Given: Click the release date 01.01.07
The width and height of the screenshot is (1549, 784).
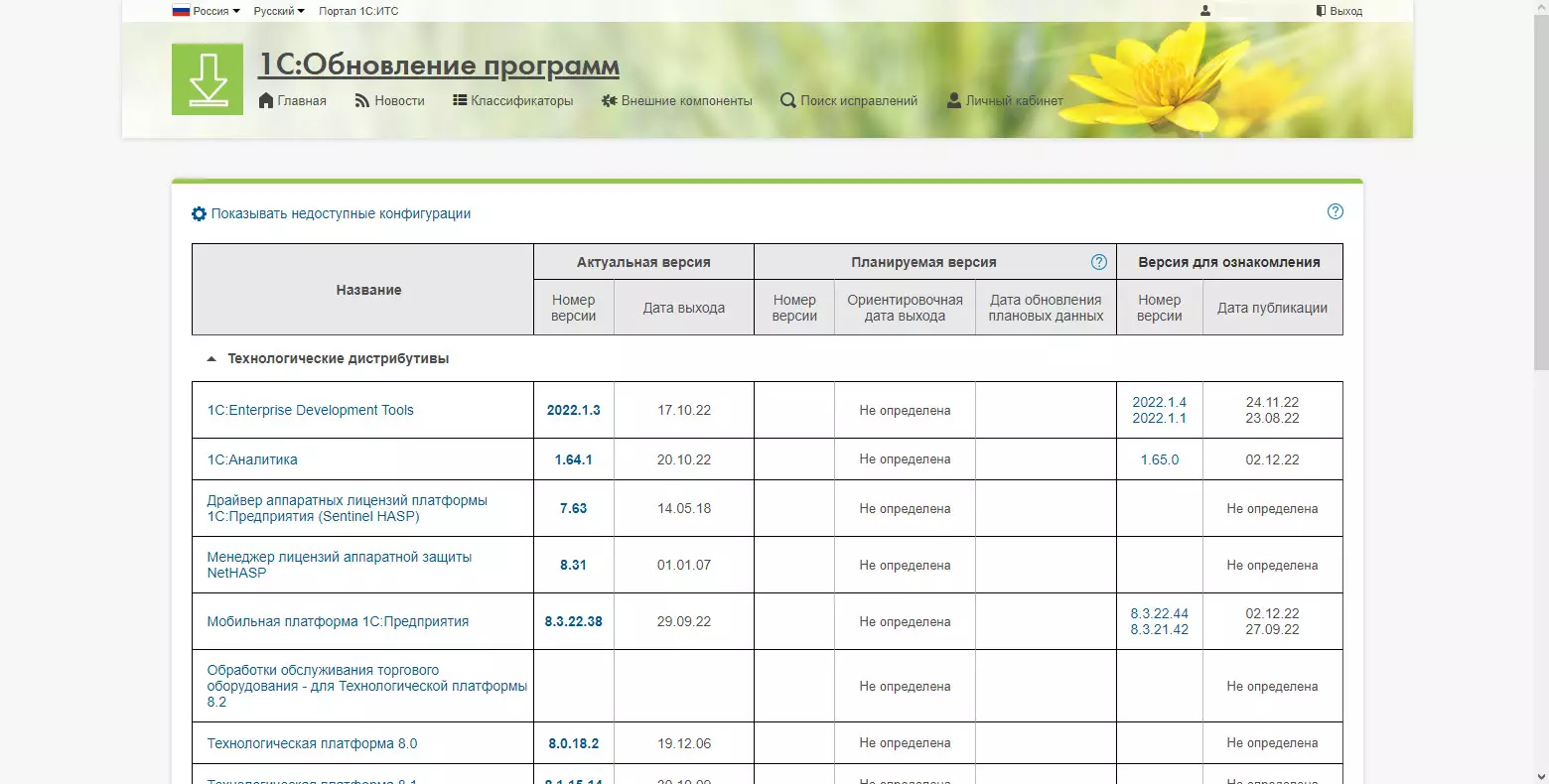Looking at the screenshot, I should click(684, 565).
